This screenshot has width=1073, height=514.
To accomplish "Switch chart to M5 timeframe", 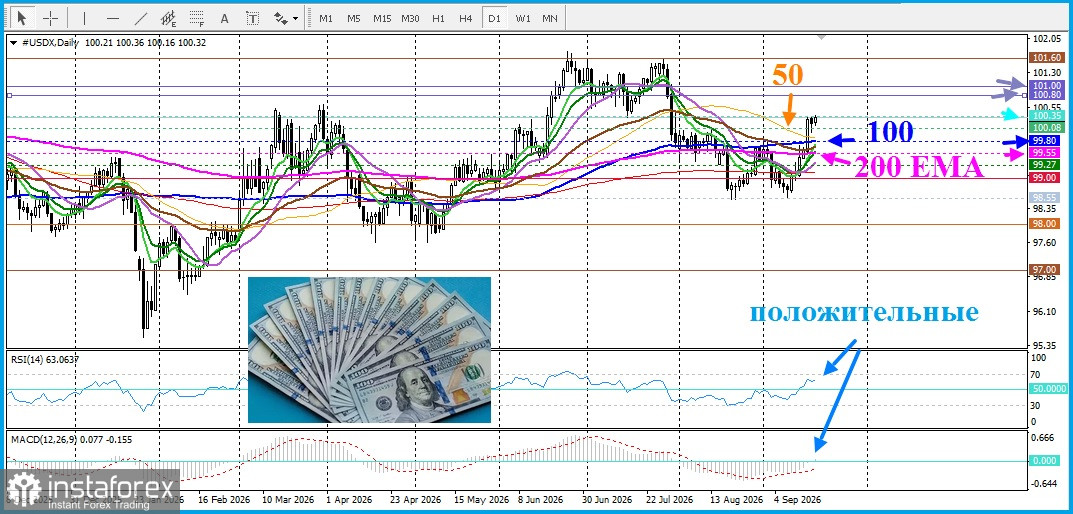I will (354, 18).
